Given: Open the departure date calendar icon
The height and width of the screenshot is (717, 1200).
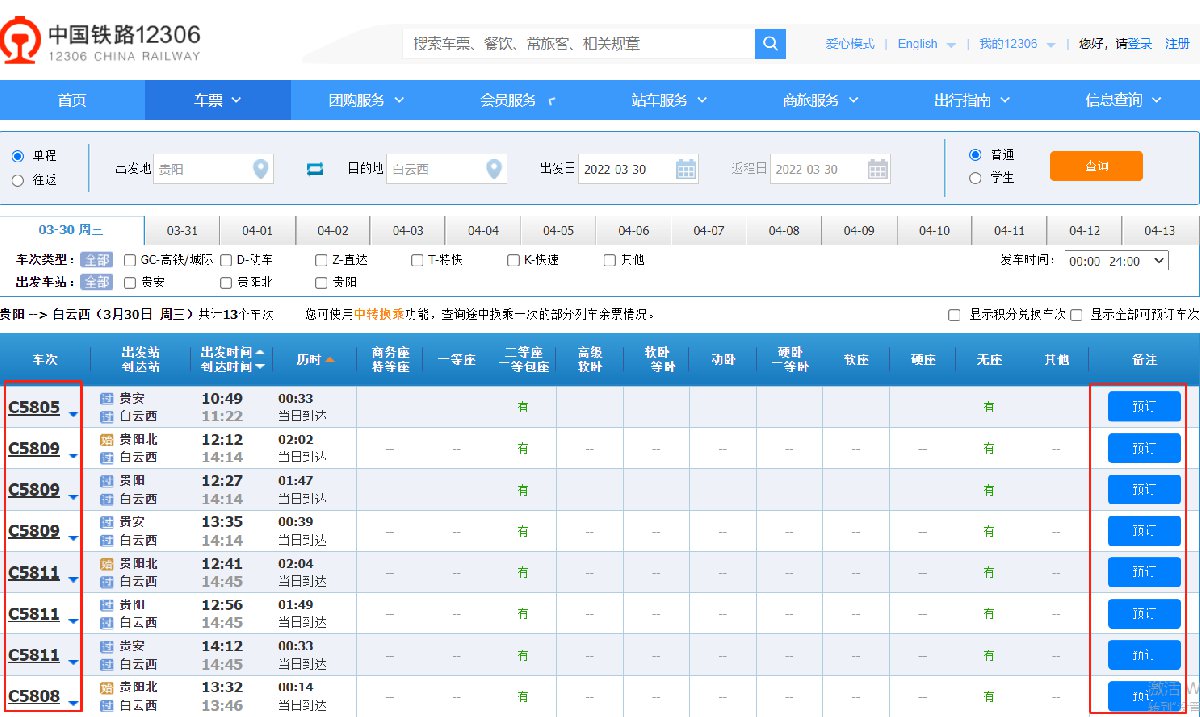Looking at the screenshot, I should click(x=686, y=169).
